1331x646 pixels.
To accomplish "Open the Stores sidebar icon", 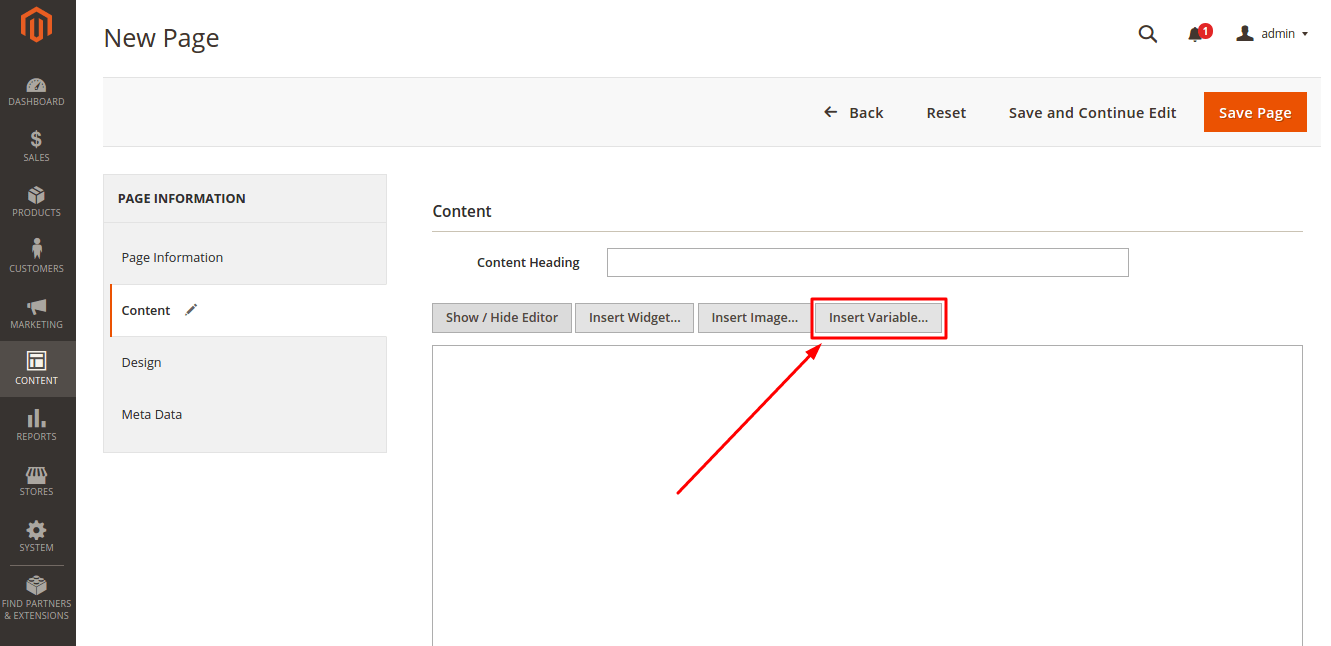I will coord(37,475).
